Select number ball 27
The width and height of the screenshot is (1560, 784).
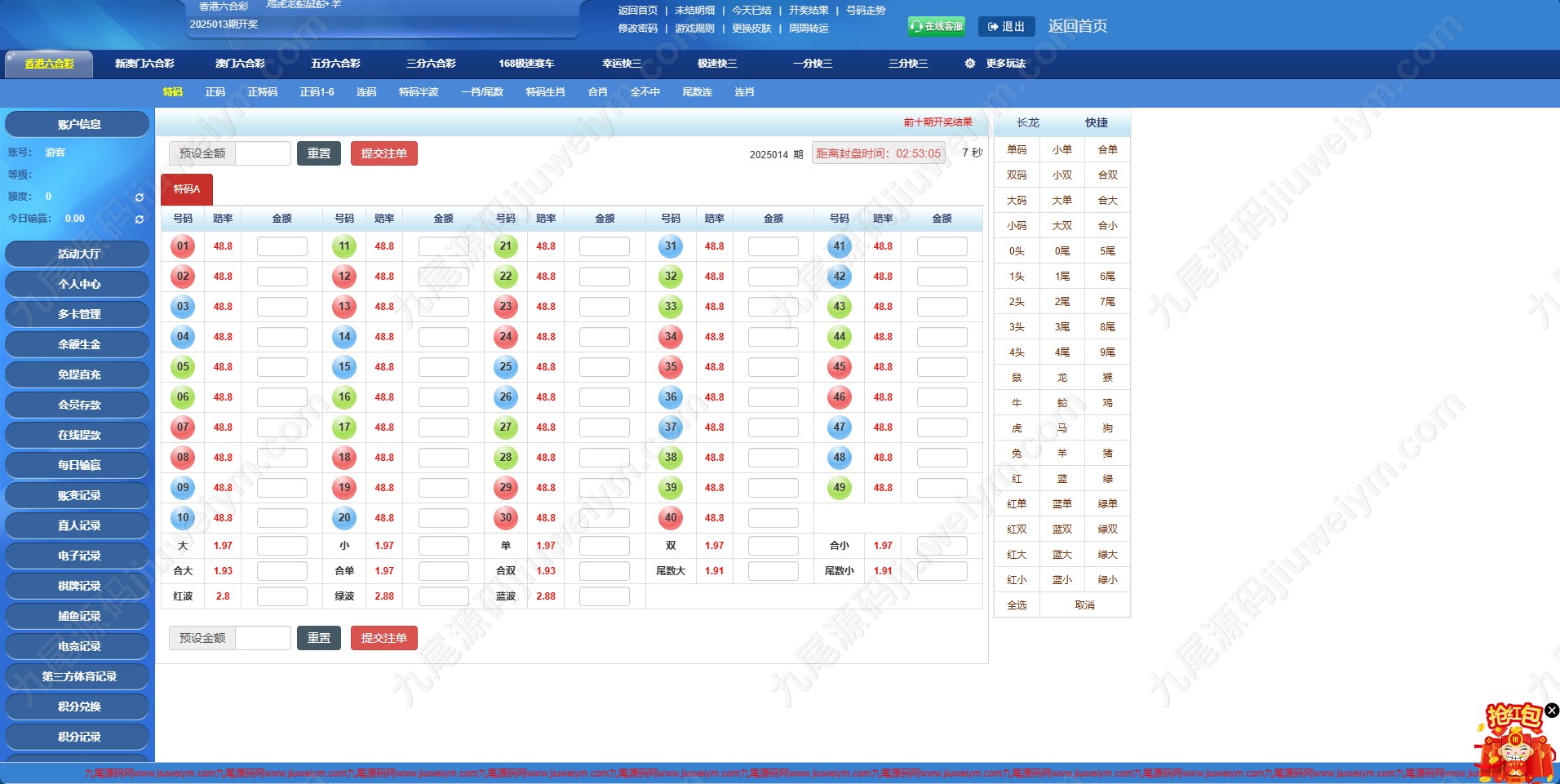(506, 427)
